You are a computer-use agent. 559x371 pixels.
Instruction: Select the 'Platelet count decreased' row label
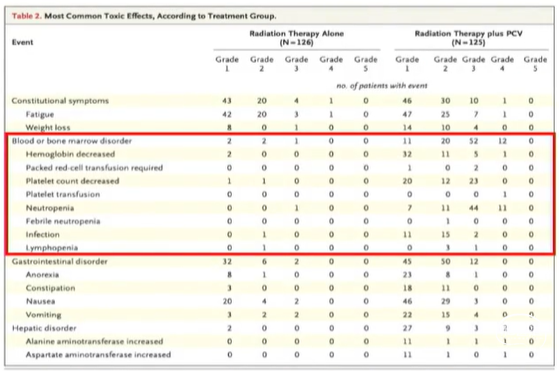click(x=72, y=181)
